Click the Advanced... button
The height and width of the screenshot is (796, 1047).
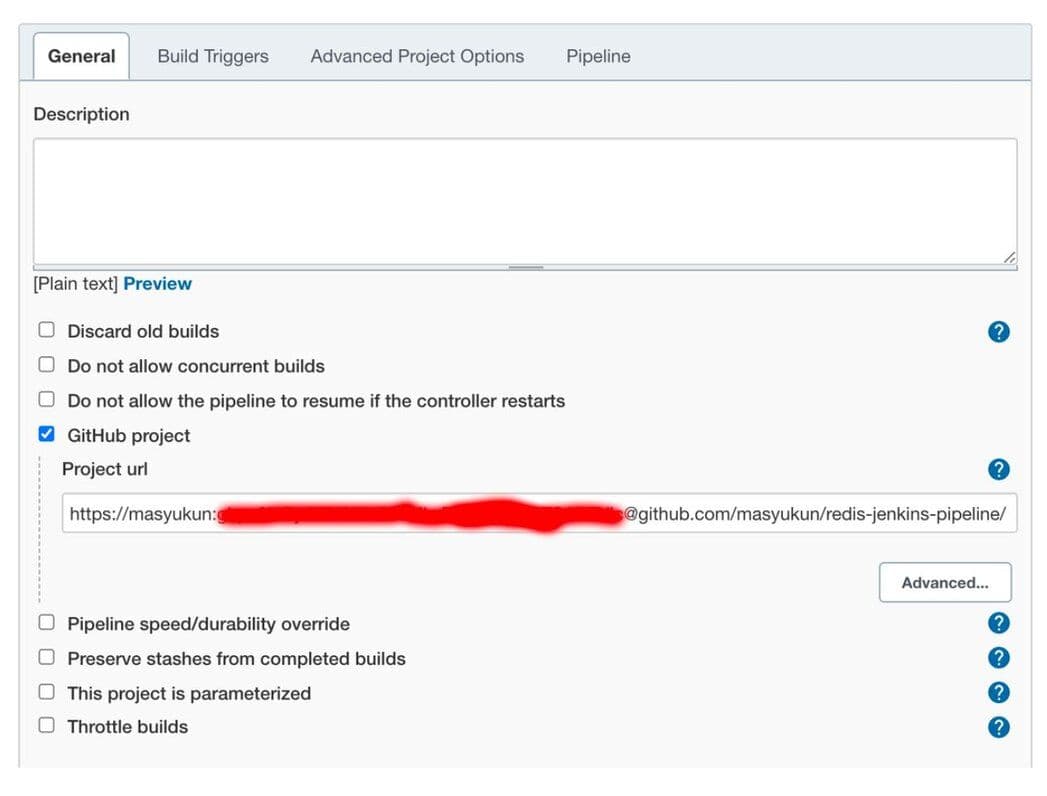pyautogui.click(x=944, y=582)
